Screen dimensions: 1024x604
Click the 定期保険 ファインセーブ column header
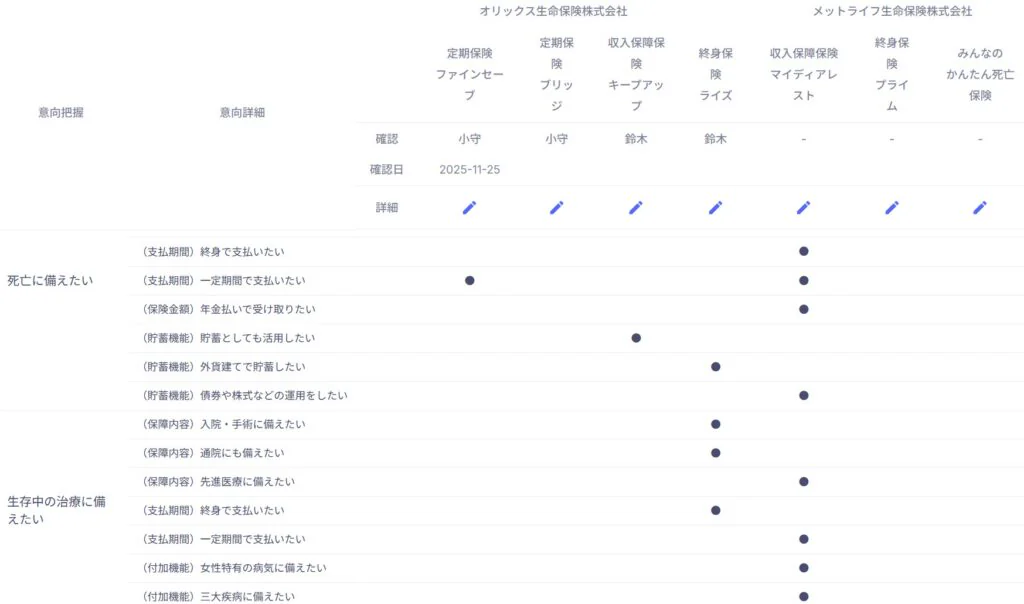pyautogui.click(x=470, y=74)
